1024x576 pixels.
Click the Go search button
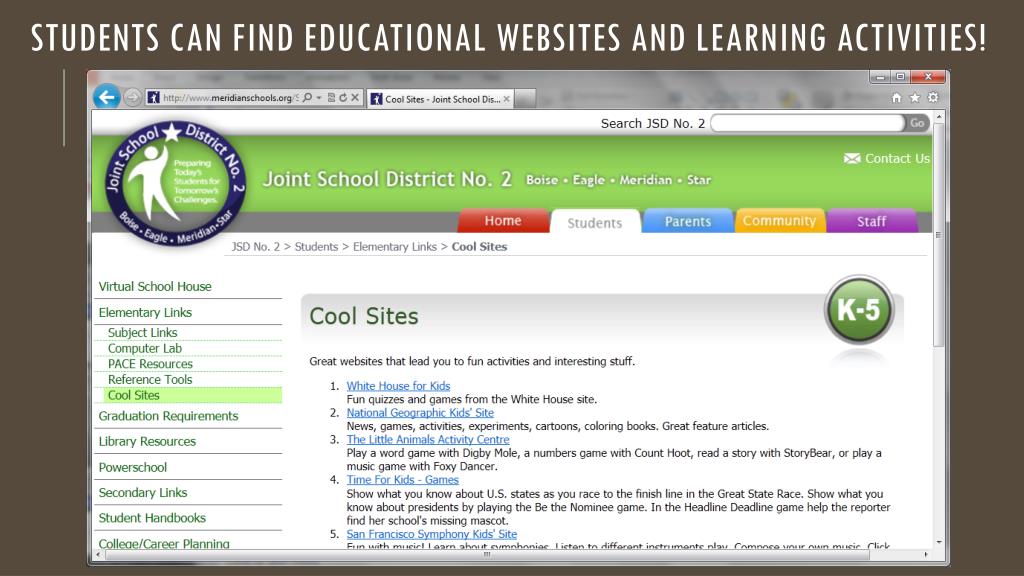click(917, 123)
